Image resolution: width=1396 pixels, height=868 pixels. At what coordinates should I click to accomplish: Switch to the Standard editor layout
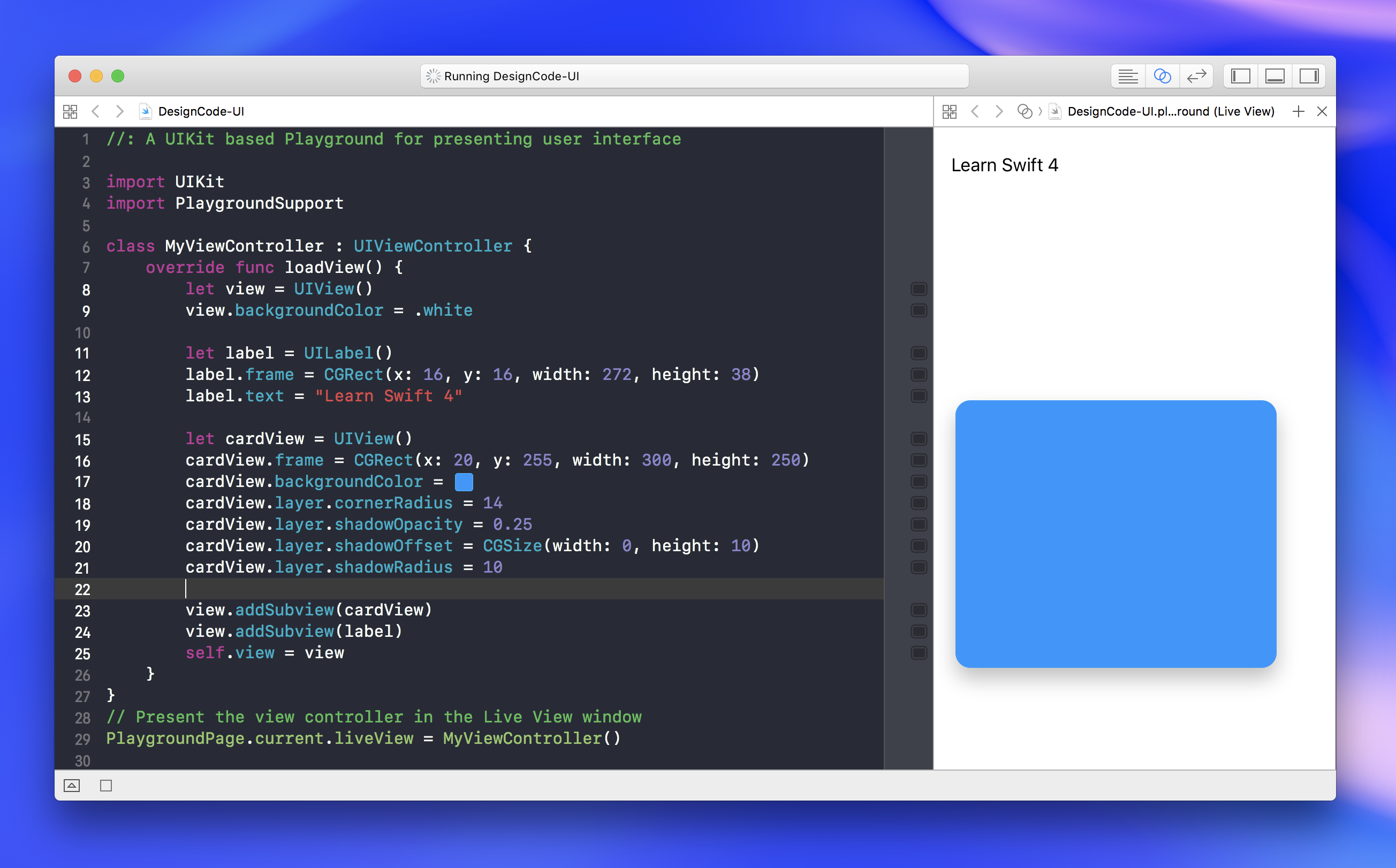pos(1128,77)
